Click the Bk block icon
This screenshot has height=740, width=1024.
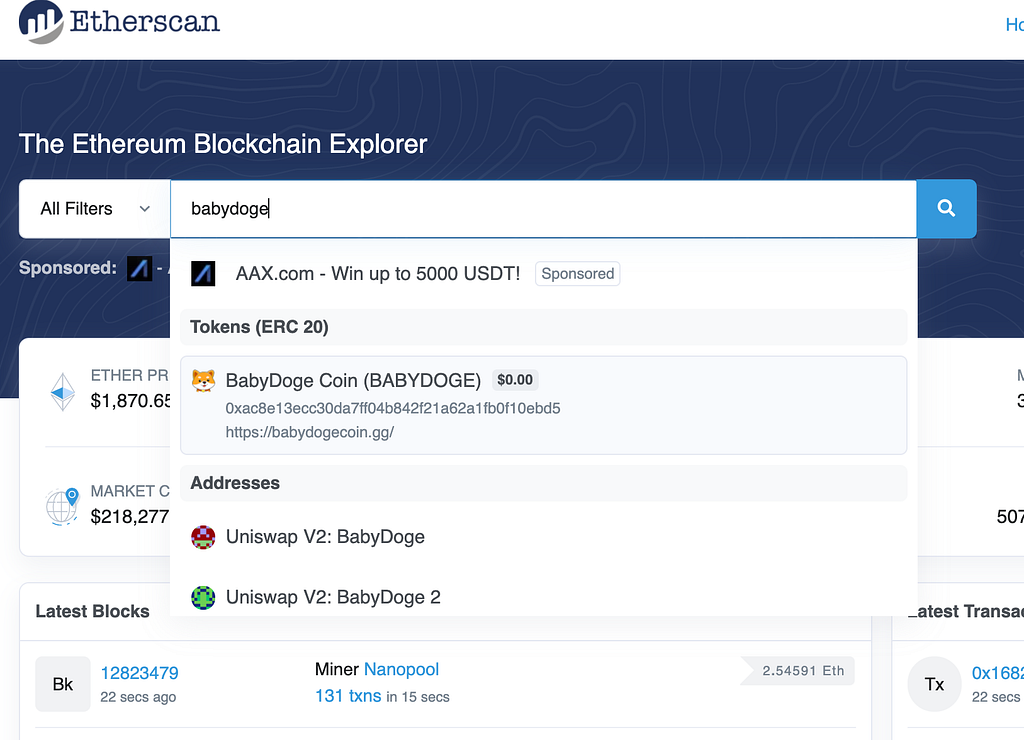tap(63, 684)
